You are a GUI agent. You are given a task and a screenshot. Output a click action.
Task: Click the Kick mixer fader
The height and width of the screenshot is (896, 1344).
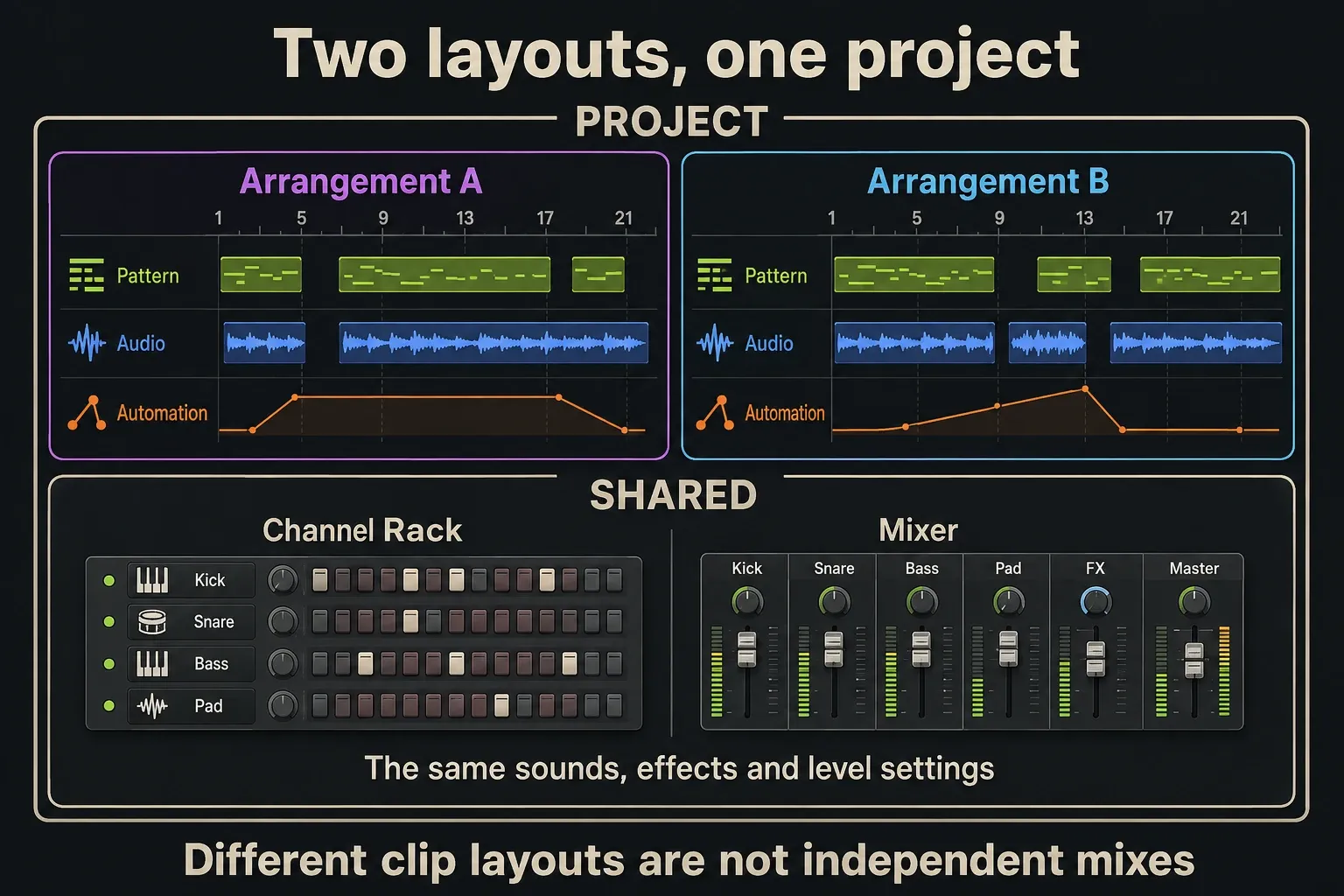(x=746, y=649)
